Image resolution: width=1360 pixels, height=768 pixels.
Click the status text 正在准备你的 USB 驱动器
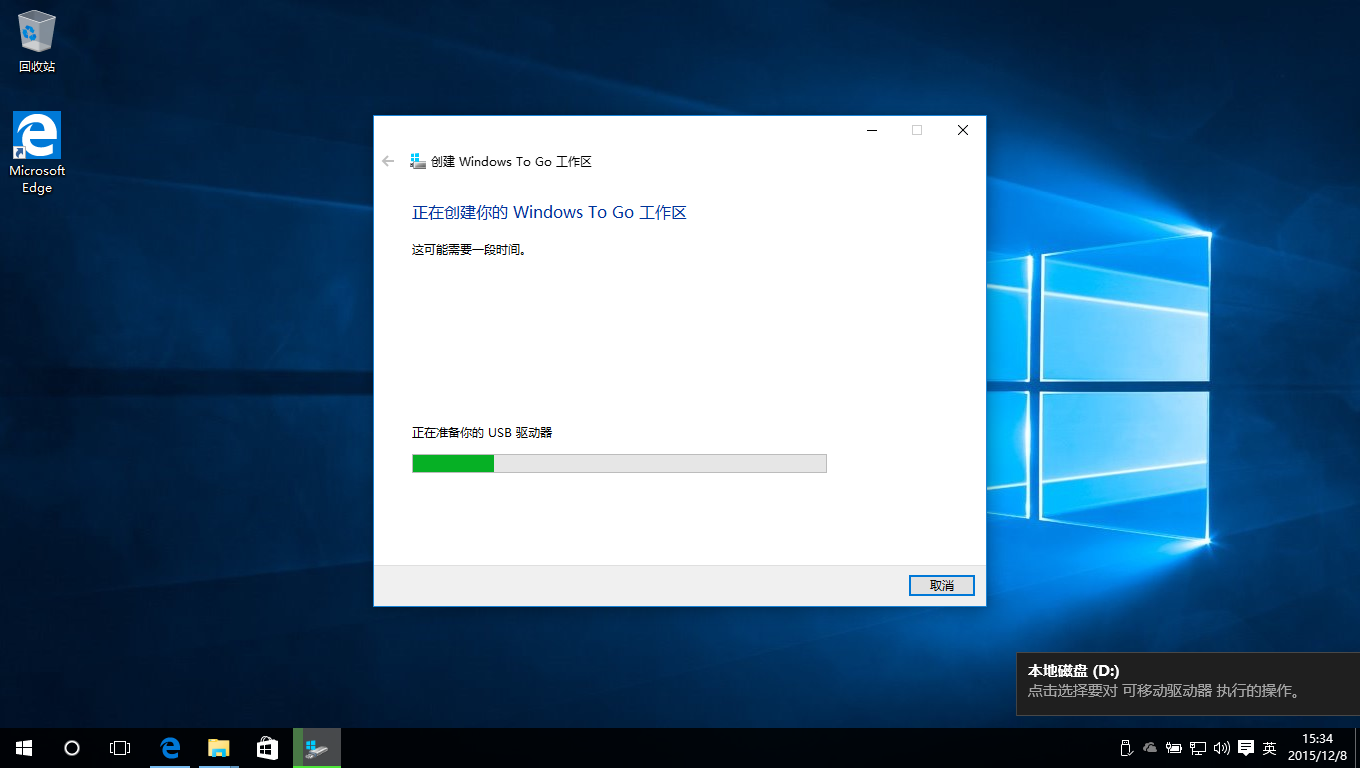[x=482, y=433]
